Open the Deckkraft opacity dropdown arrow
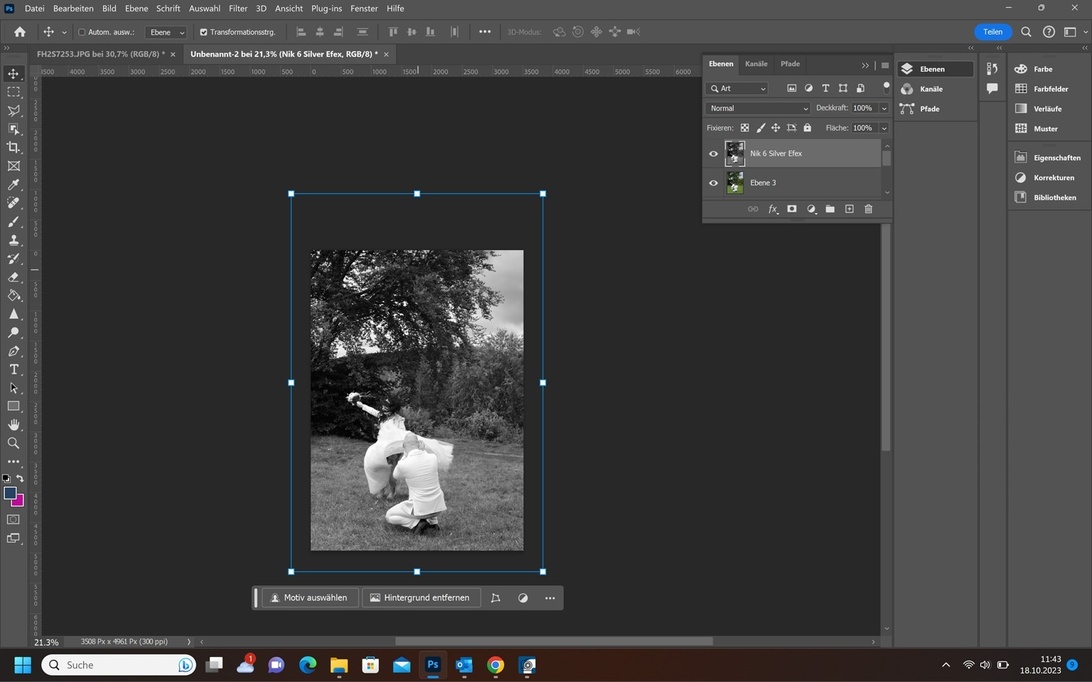1092x682 pixels. click(x=884, y=108)
